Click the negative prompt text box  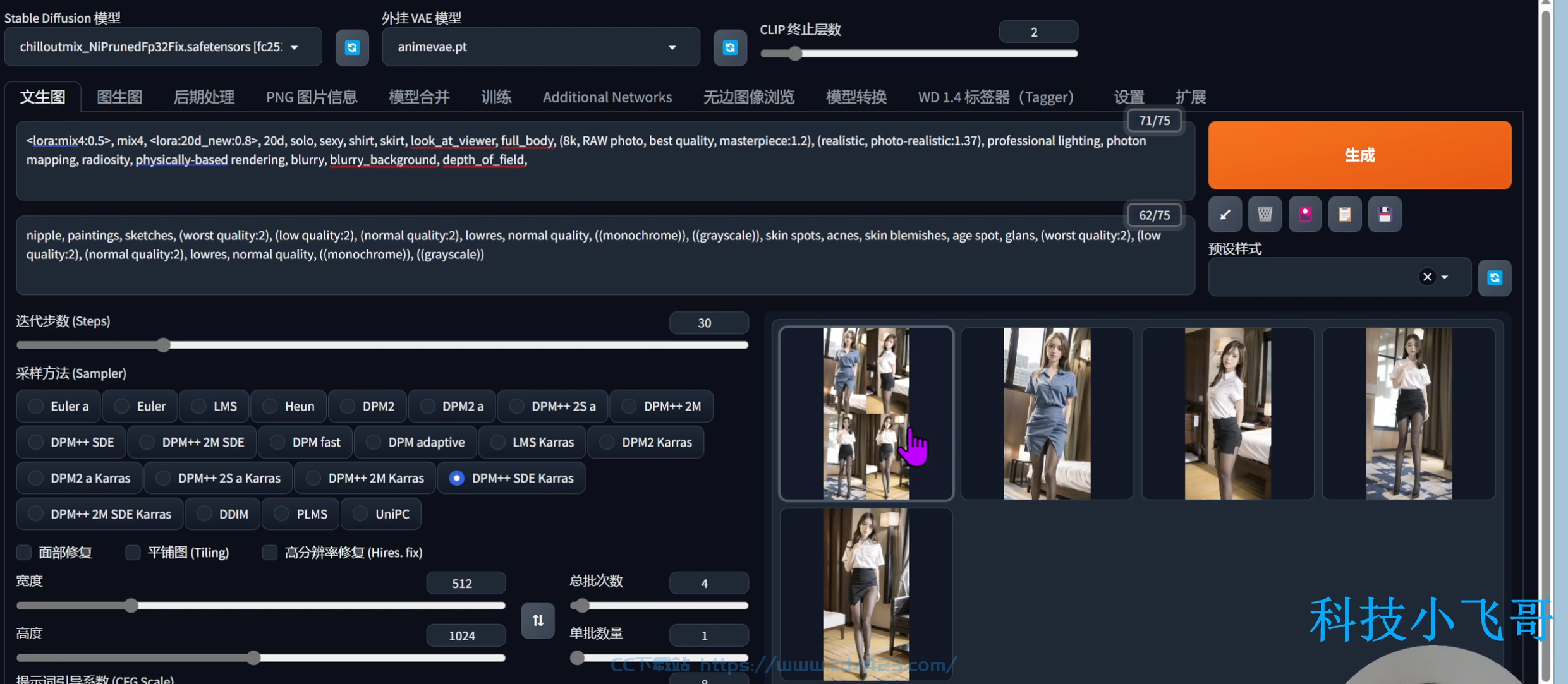605,255
